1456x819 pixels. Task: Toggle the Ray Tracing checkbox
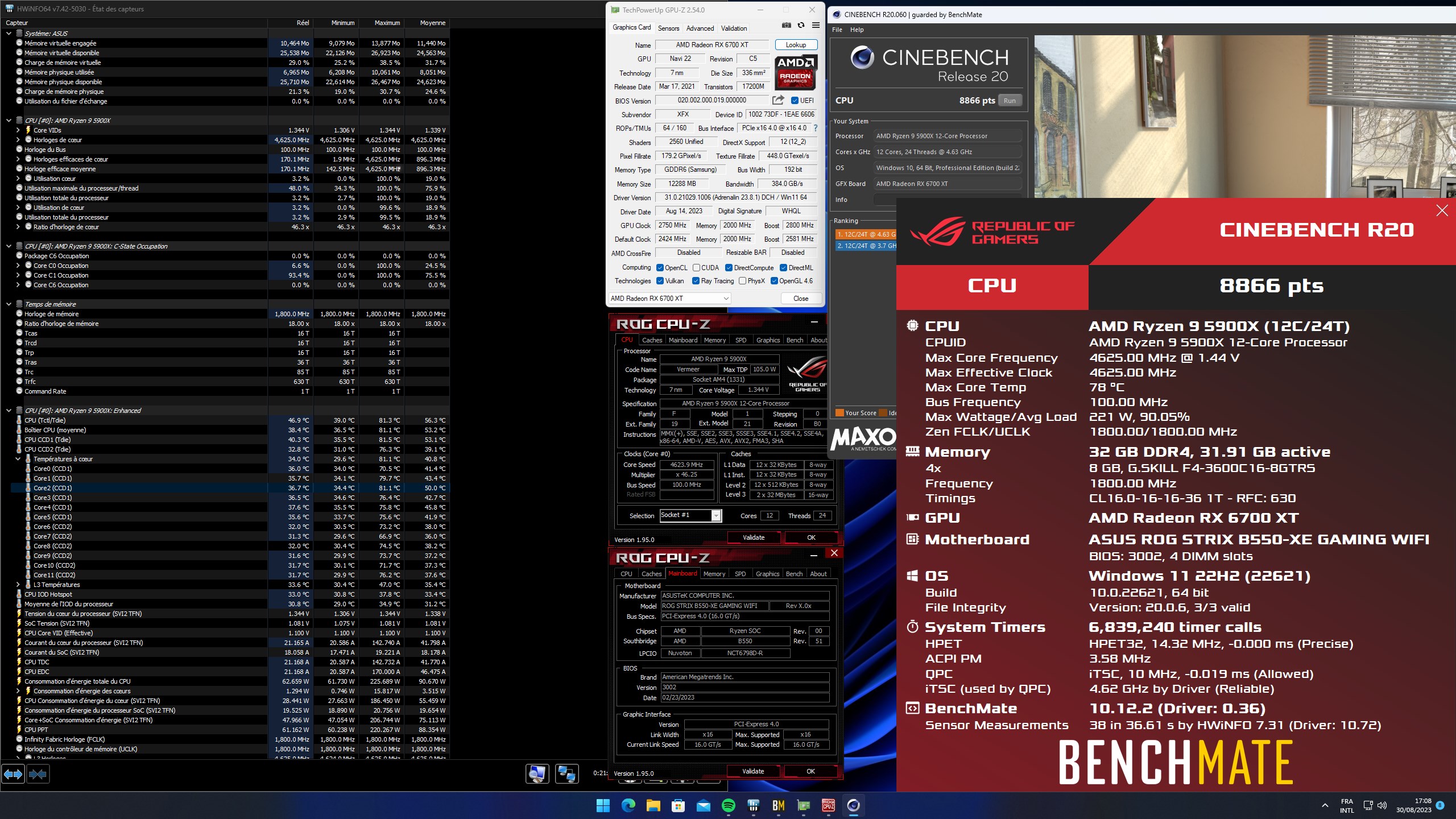[696, 281]
